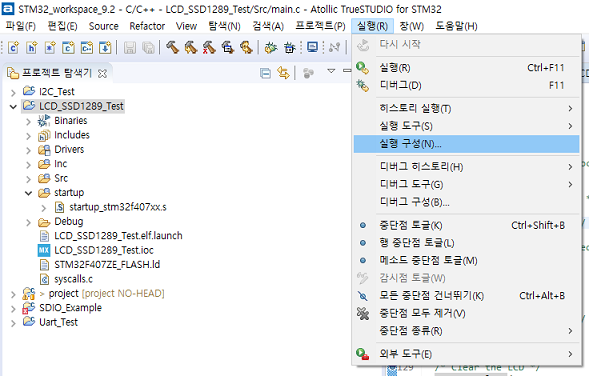Expand the Binaries node
589x376 pixels.
coord(29,121)
